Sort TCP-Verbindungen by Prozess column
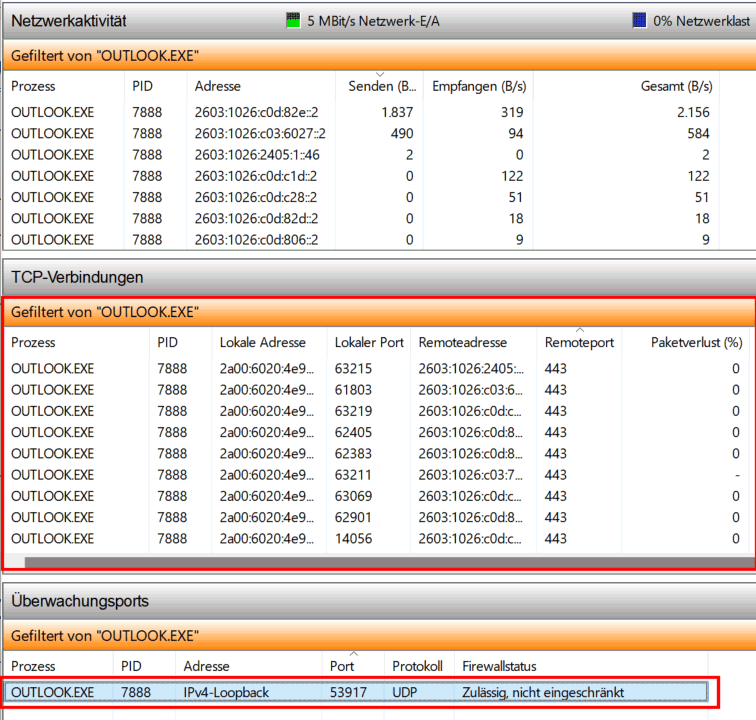Image resolution: width=756 pixels, height=720 pixels. click(x=77, y=342)
